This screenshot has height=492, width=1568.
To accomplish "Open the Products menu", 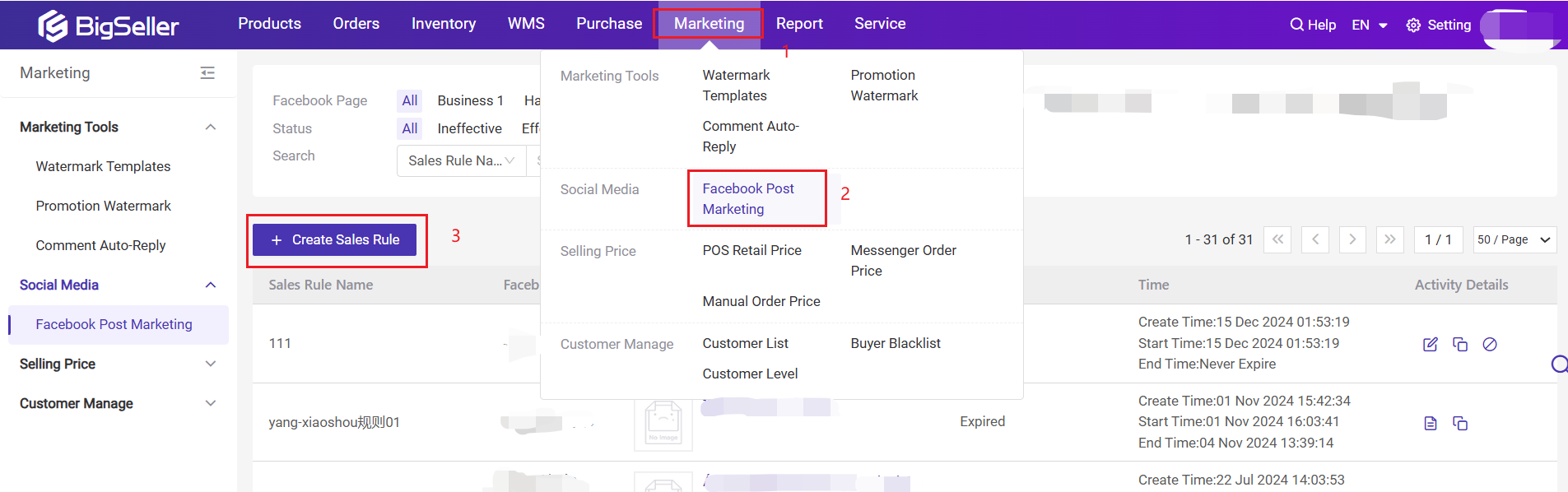I will click(x=269, y=24).
